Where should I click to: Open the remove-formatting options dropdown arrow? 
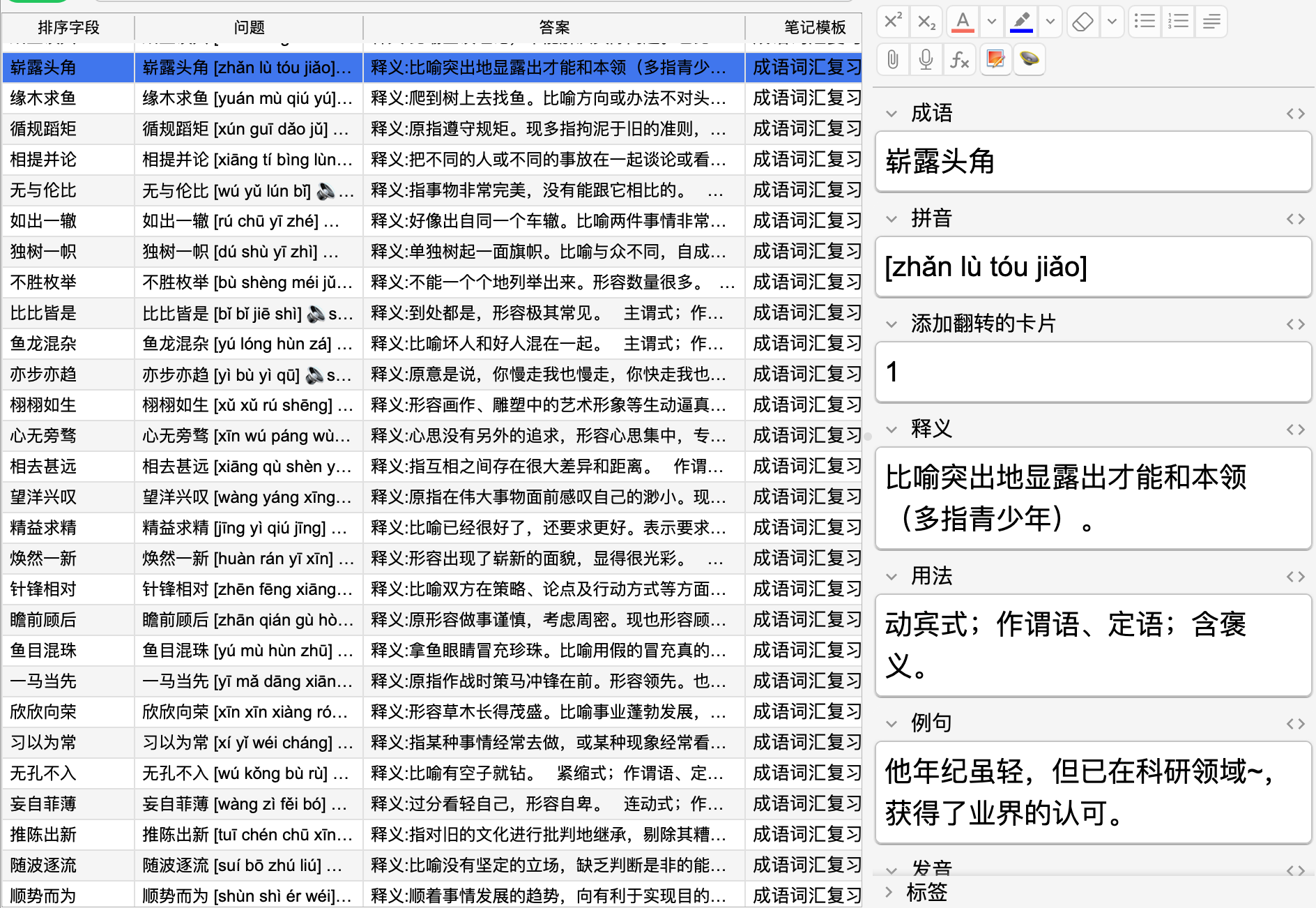(1112, 22)
